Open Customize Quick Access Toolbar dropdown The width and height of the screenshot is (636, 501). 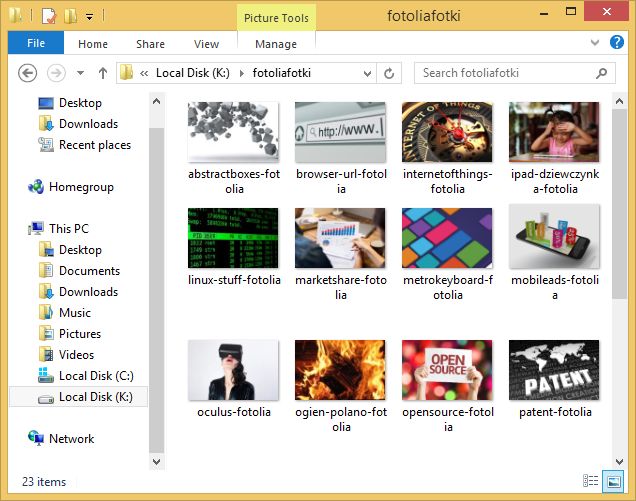[89, 16]
